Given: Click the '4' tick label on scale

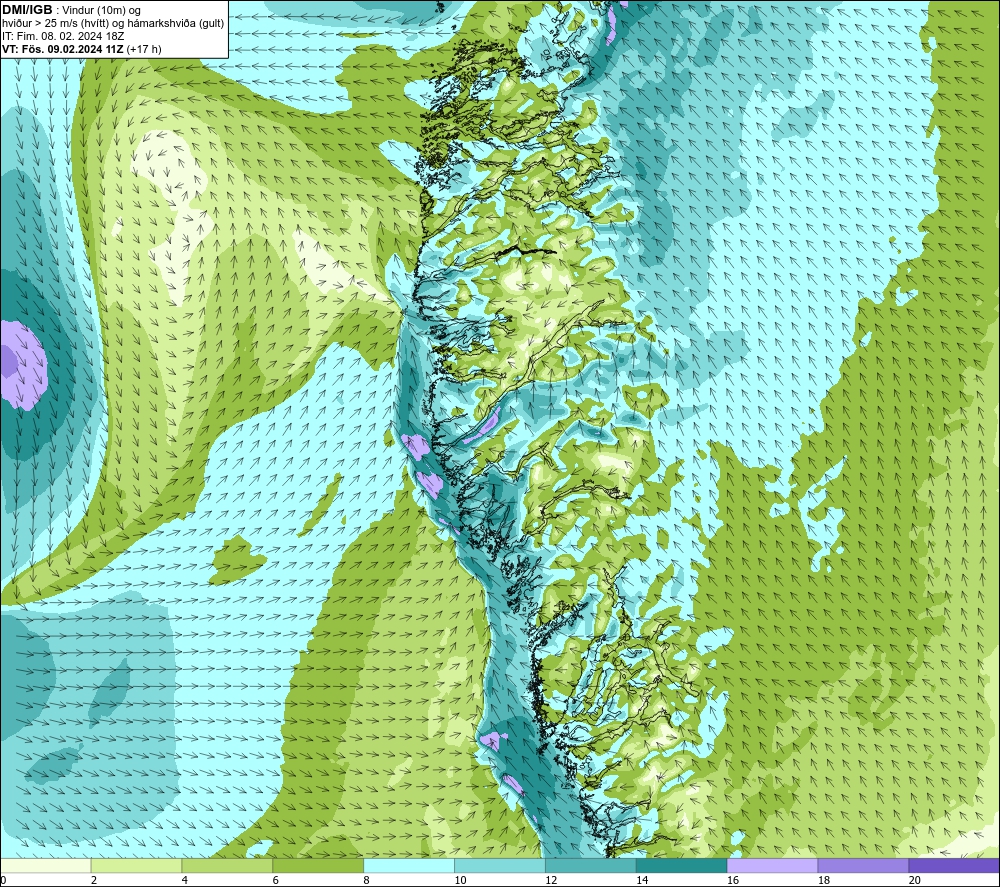Looking at the screenshot, I should (185, 880).
